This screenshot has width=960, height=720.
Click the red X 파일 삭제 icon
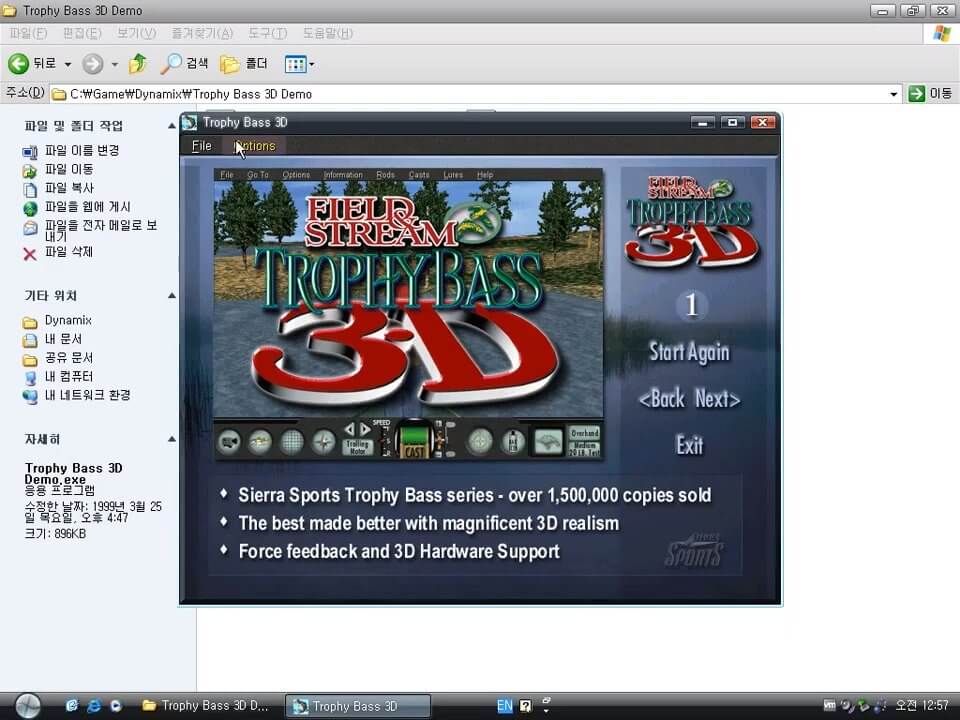(x=30, y=253)
